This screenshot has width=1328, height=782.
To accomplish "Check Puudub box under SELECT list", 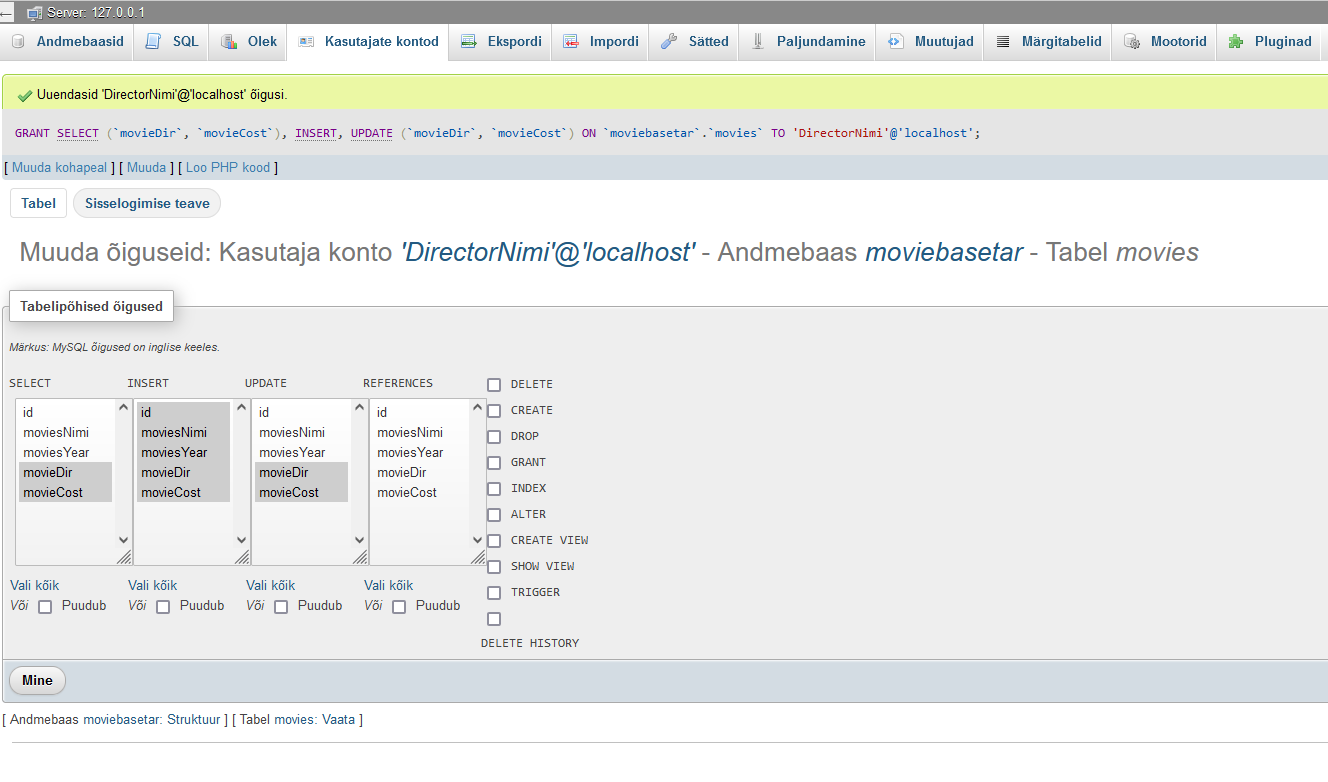I will 45,607.
